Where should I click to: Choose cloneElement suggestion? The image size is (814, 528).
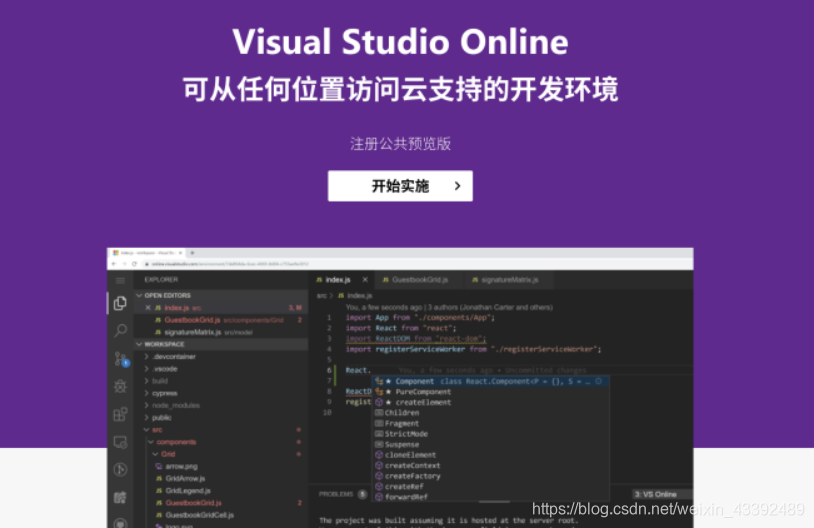click(491, 455)
